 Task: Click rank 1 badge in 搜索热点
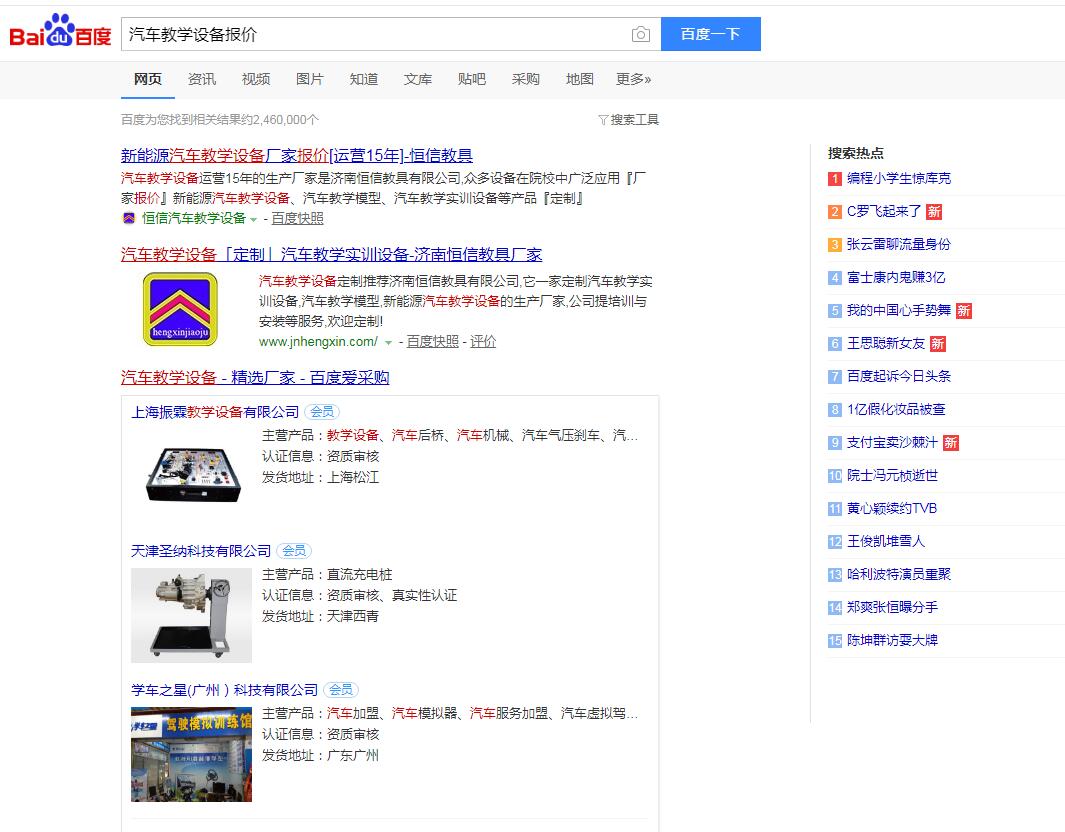click(x=835, y=179)
